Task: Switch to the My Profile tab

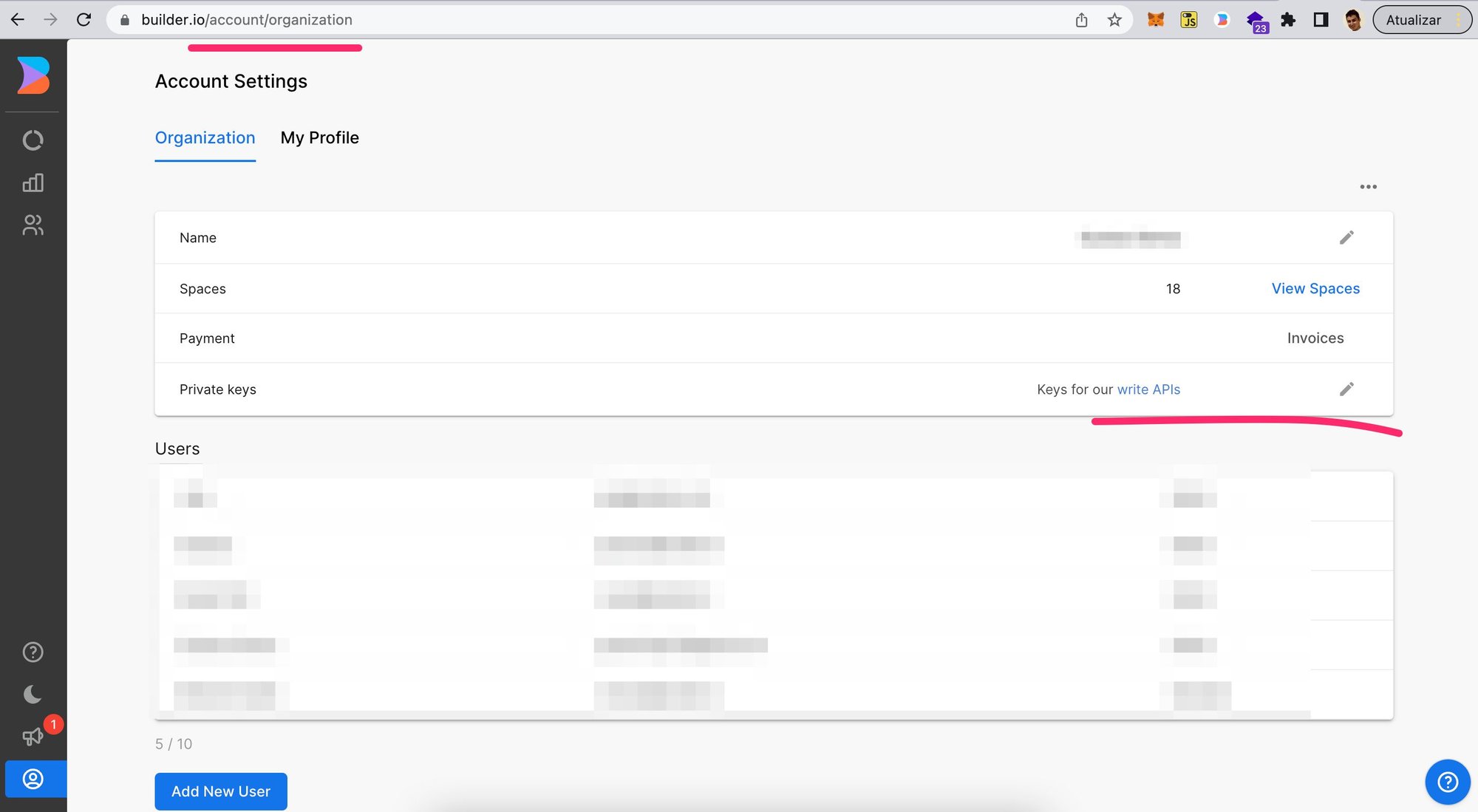Action: (x=319, y=138)
